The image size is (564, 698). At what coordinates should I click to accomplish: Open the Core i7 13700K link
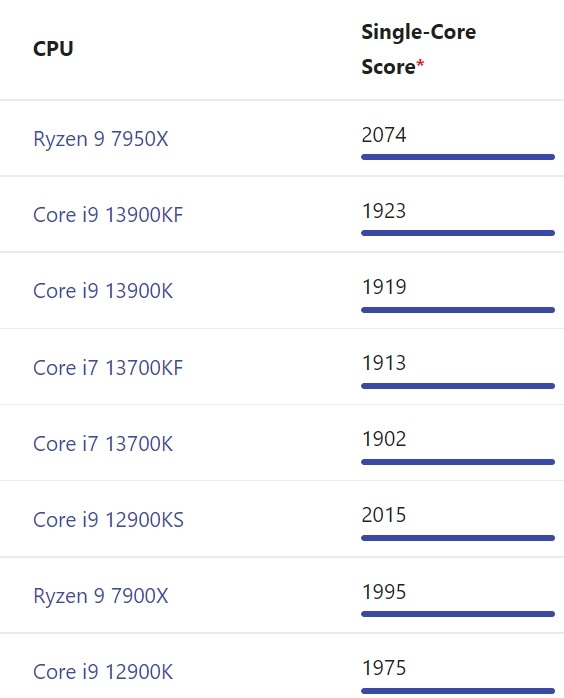(x=103, y=444)
